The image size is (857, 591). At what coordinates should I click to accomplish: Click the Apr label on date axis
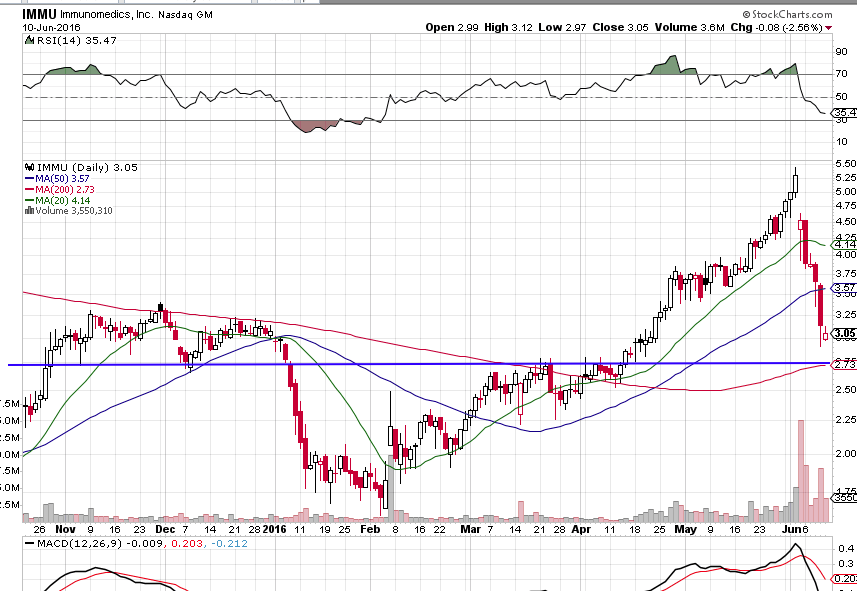click(x=580, y=529)
